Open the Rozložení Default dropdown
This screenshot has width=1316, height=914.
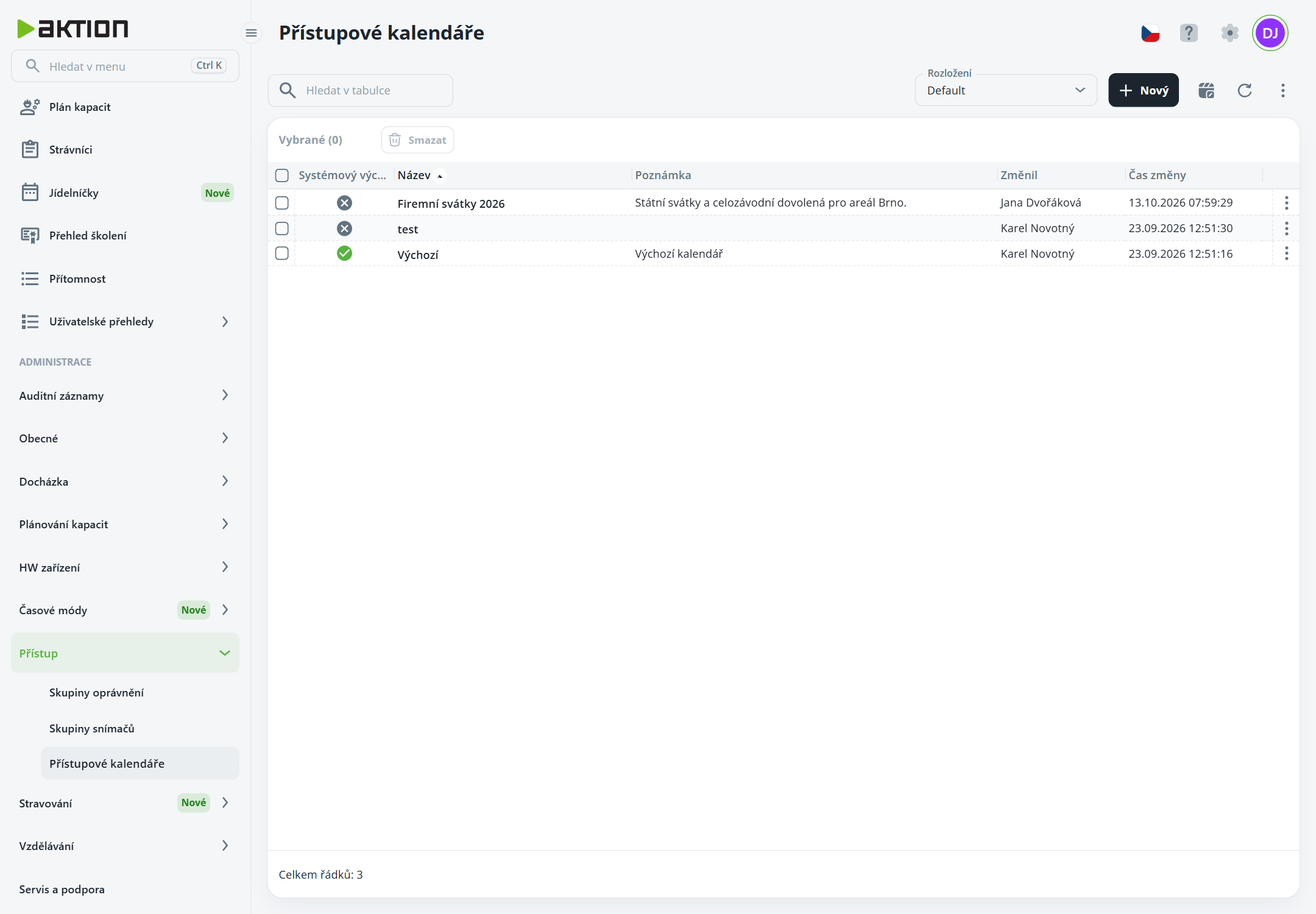(x=1006, y=90)
